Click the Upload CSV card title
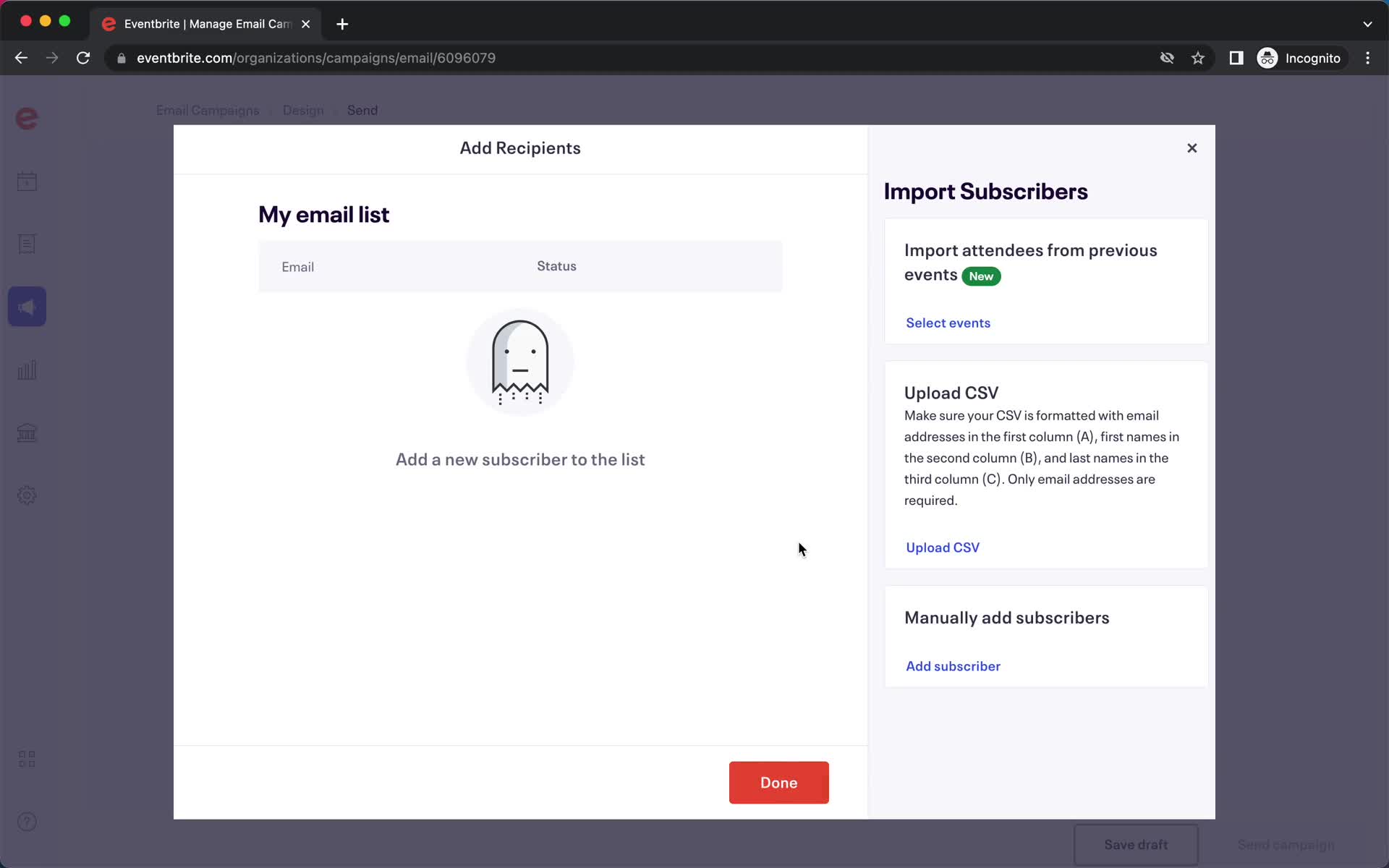Viewport: 1389px width, 868px height. (x=951, y=393)
